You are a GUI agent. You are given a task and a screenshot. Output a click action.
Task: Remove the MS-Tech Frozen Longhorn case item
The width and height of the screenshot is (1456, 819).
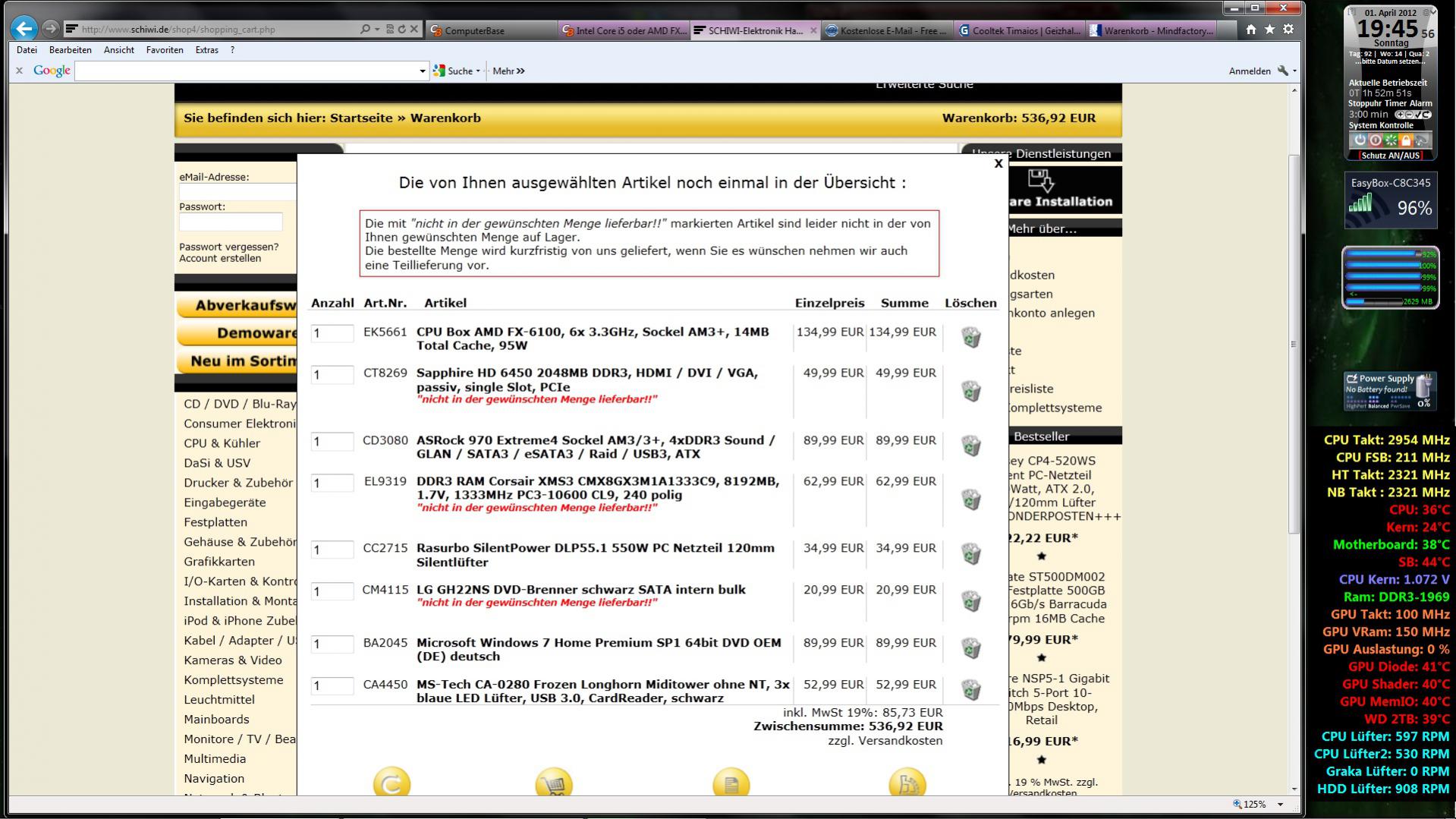pos(970,689)
